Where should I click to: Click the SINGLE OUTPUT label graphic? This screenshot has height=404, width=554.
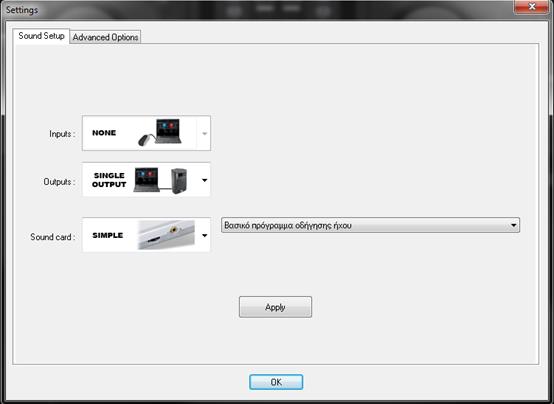point(109,180)
